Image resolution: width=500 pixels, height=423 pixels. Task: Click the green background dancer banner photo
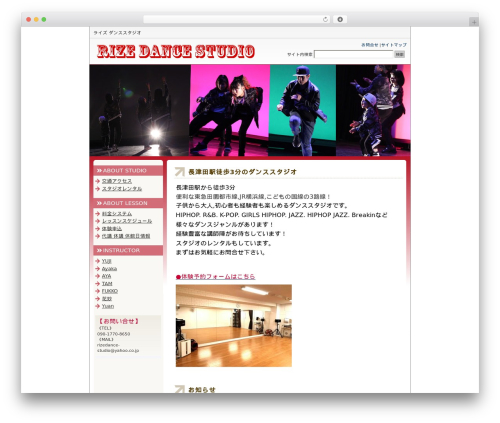coord(303,110)
